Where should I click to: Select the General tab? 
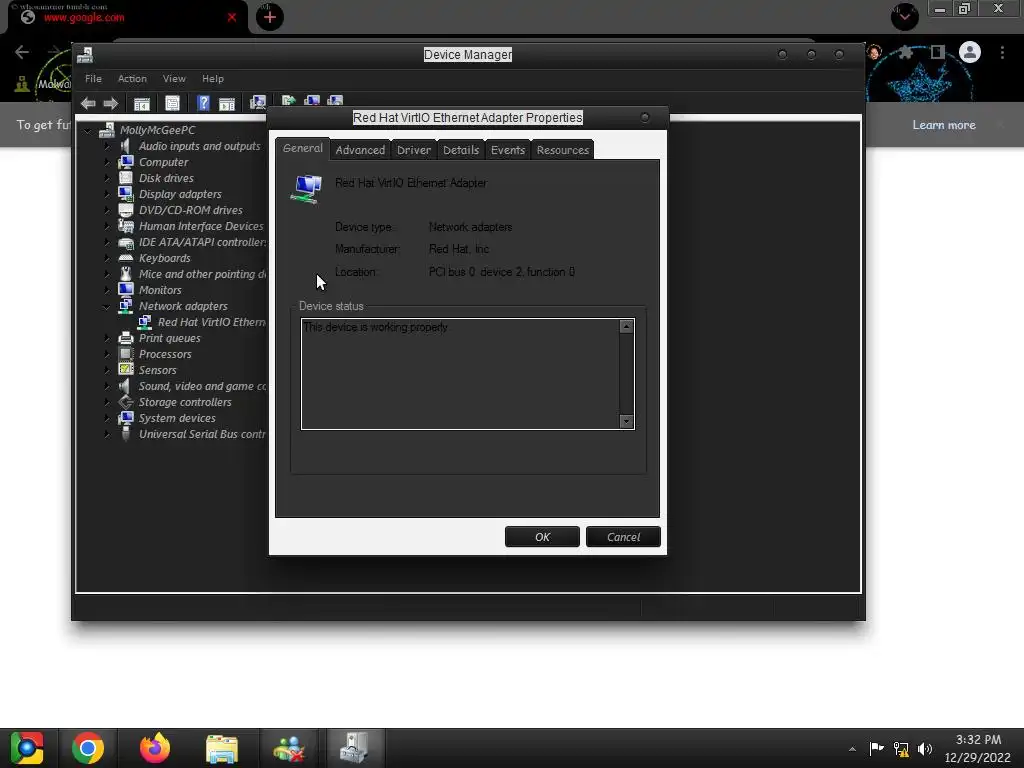(x=302, y=148)
